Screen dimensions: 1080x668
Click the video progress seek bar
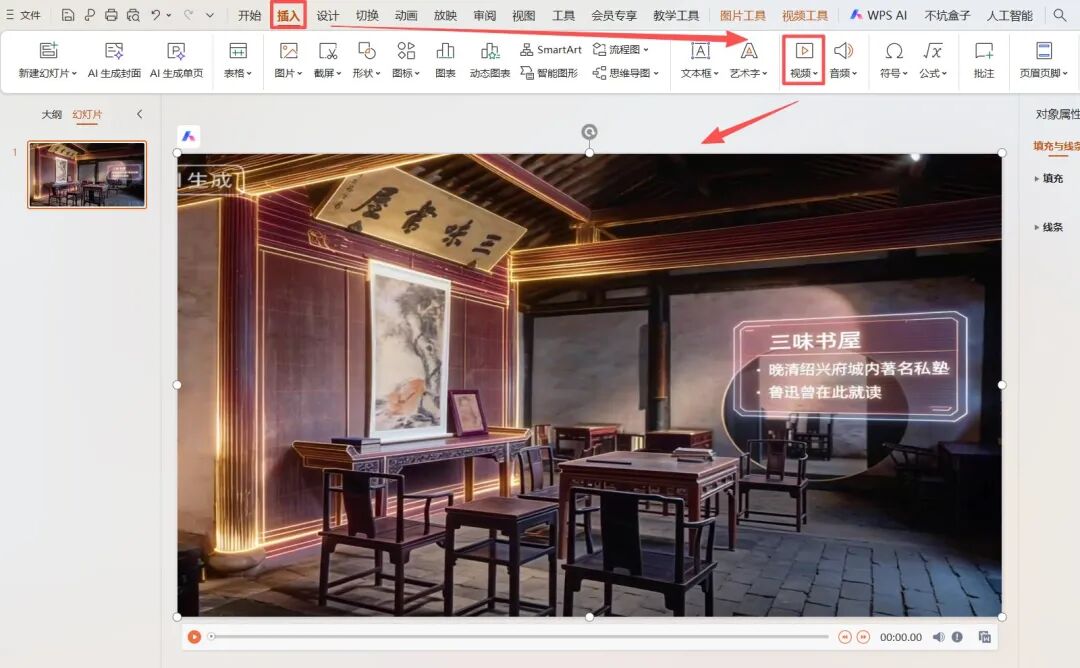(x=518, y=637)
